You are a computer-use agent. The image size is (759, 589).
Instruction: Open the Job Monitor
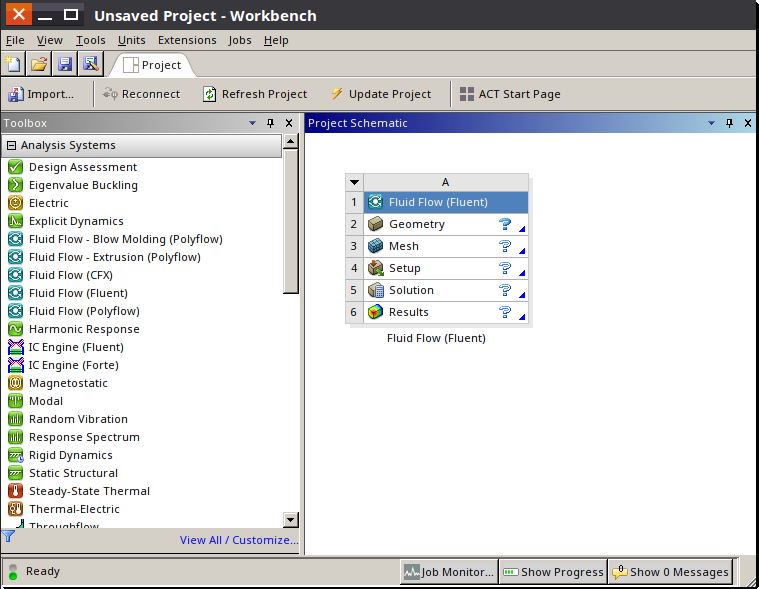pyautogui.click(x=449, y=572)
